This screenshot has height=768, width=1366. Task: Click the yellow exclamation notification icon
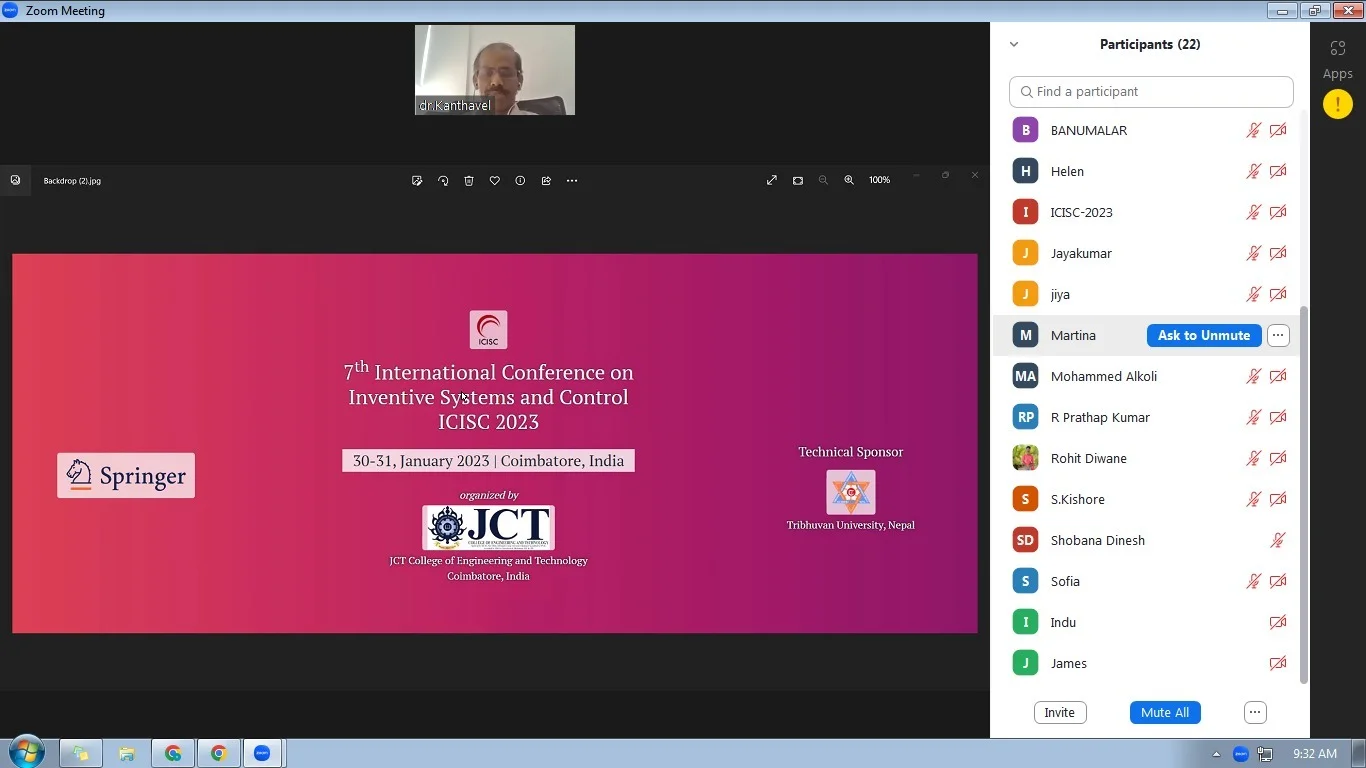point(1338,104)
